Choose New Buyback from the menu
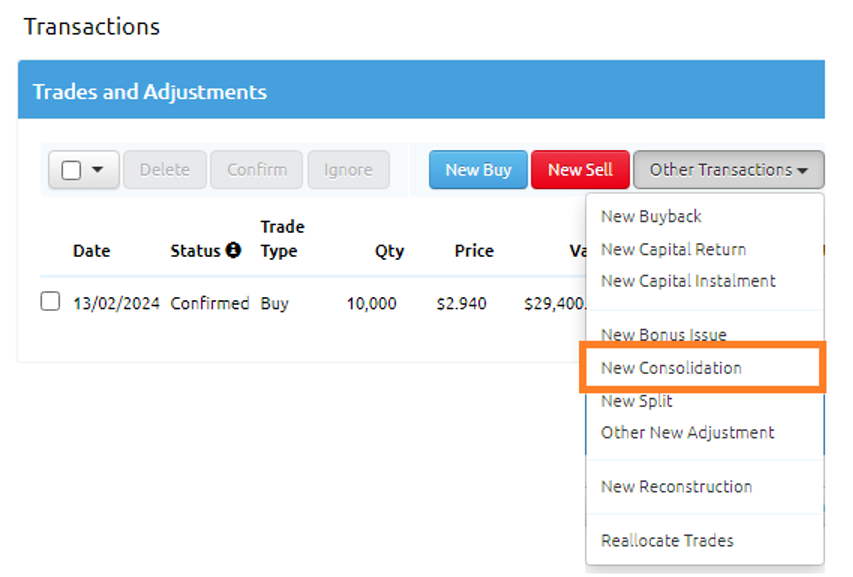The image size is (853, 577). tap(651, 216)
